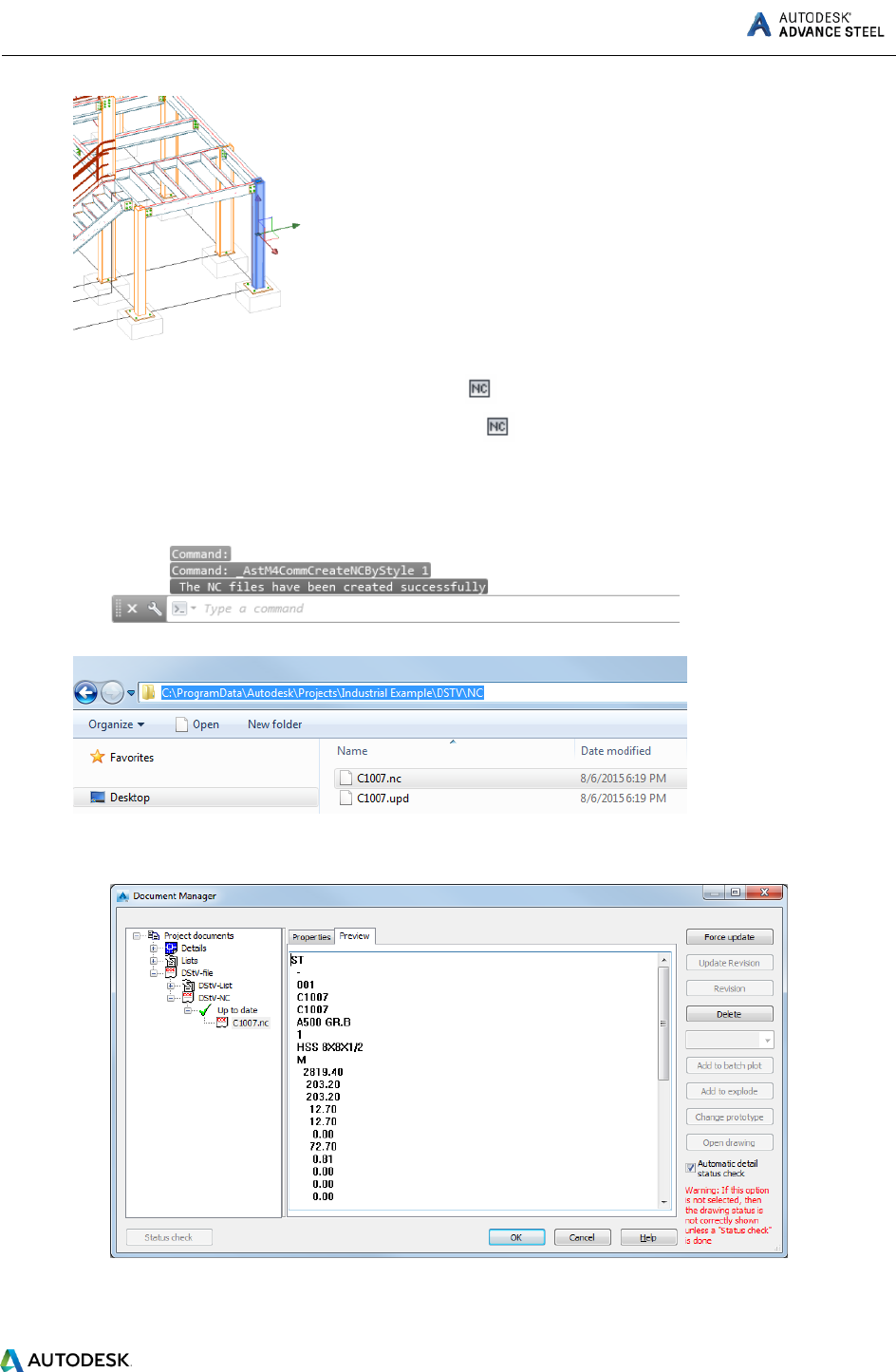Viewport: 896px width, 1372px height.
Task: Click the Status check button
Action: 169,1237
